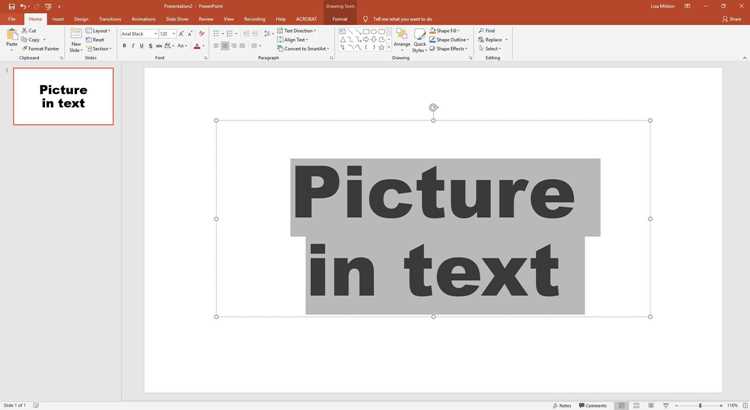This screenshot has width=750, height=410.
Task: Click the Save icon in quick access toolbar
Action: point(12,6)
